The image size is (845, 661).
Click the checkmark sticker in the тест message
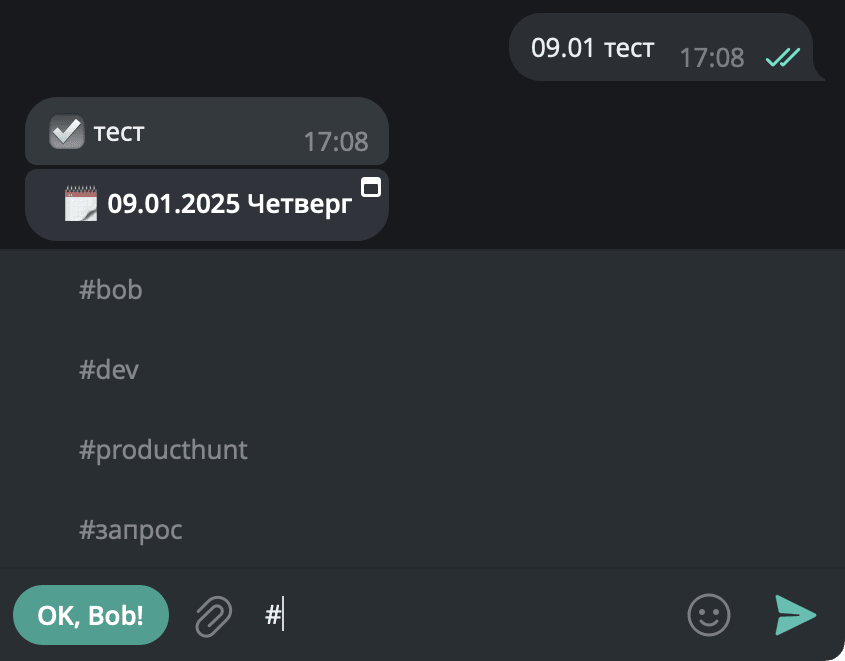tap(66, 131)
